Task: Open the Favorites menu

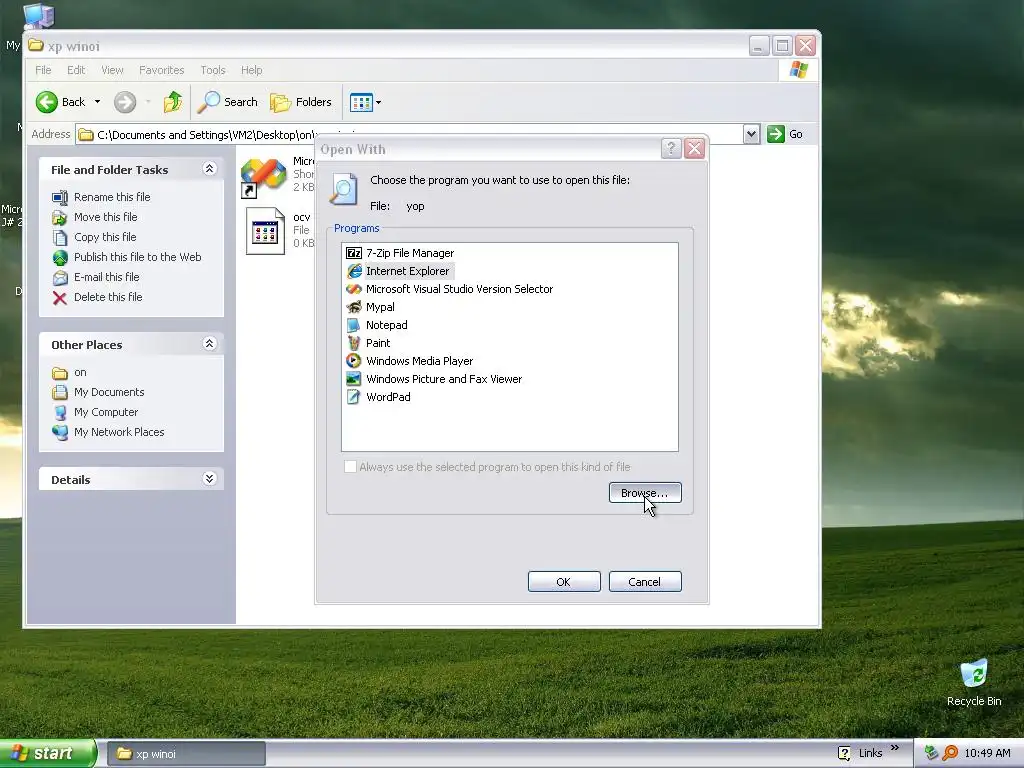Action: 161,70
